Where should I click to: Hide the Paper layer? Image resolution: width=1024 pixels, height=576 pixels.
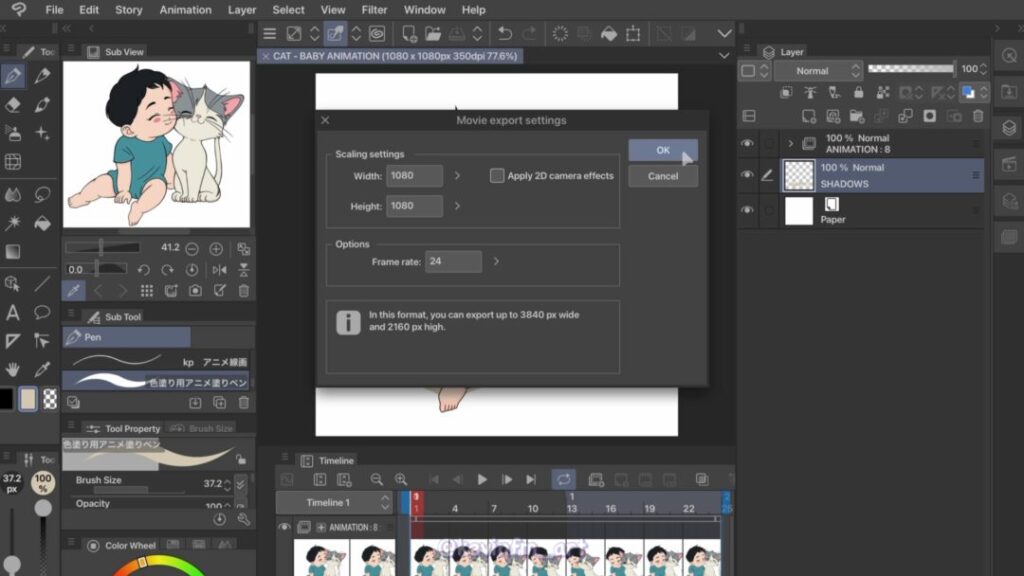[747, 210]
